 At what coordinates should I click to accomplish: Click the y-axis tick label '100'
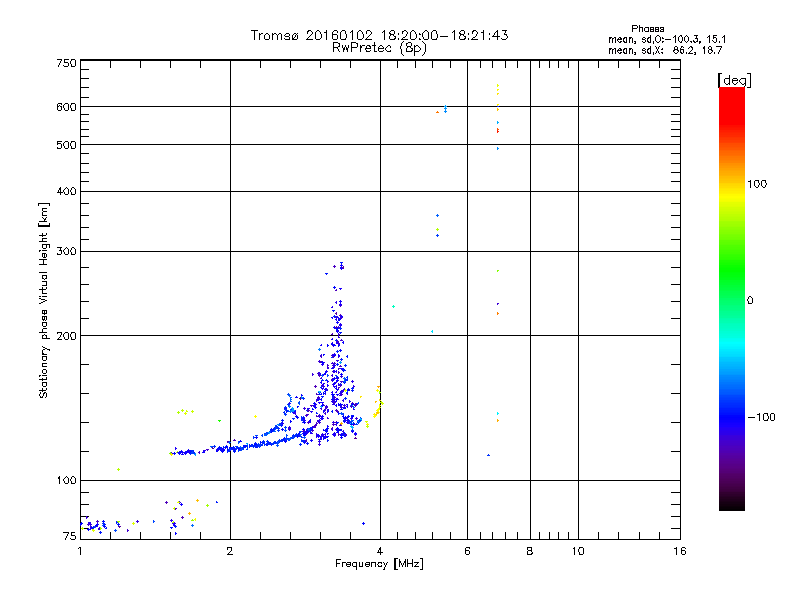(x=66, y=481)
